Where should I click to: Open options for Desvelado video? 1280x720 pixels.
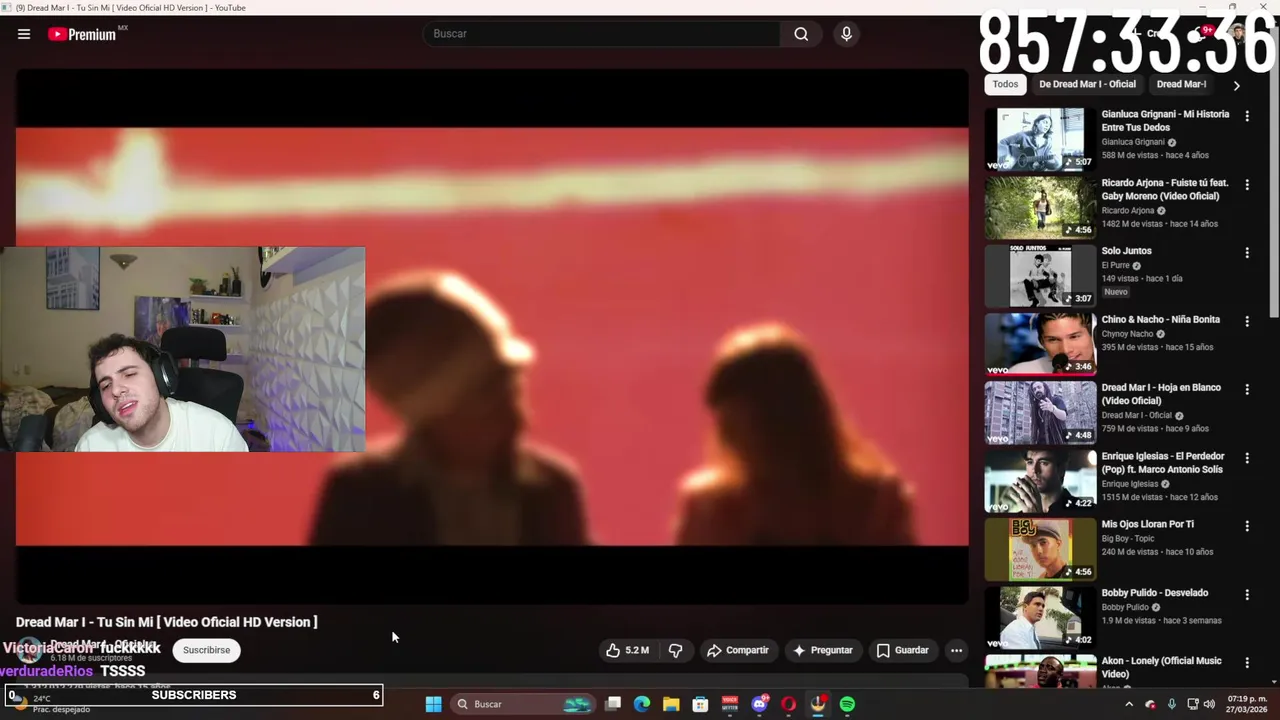click(1246, 594)
